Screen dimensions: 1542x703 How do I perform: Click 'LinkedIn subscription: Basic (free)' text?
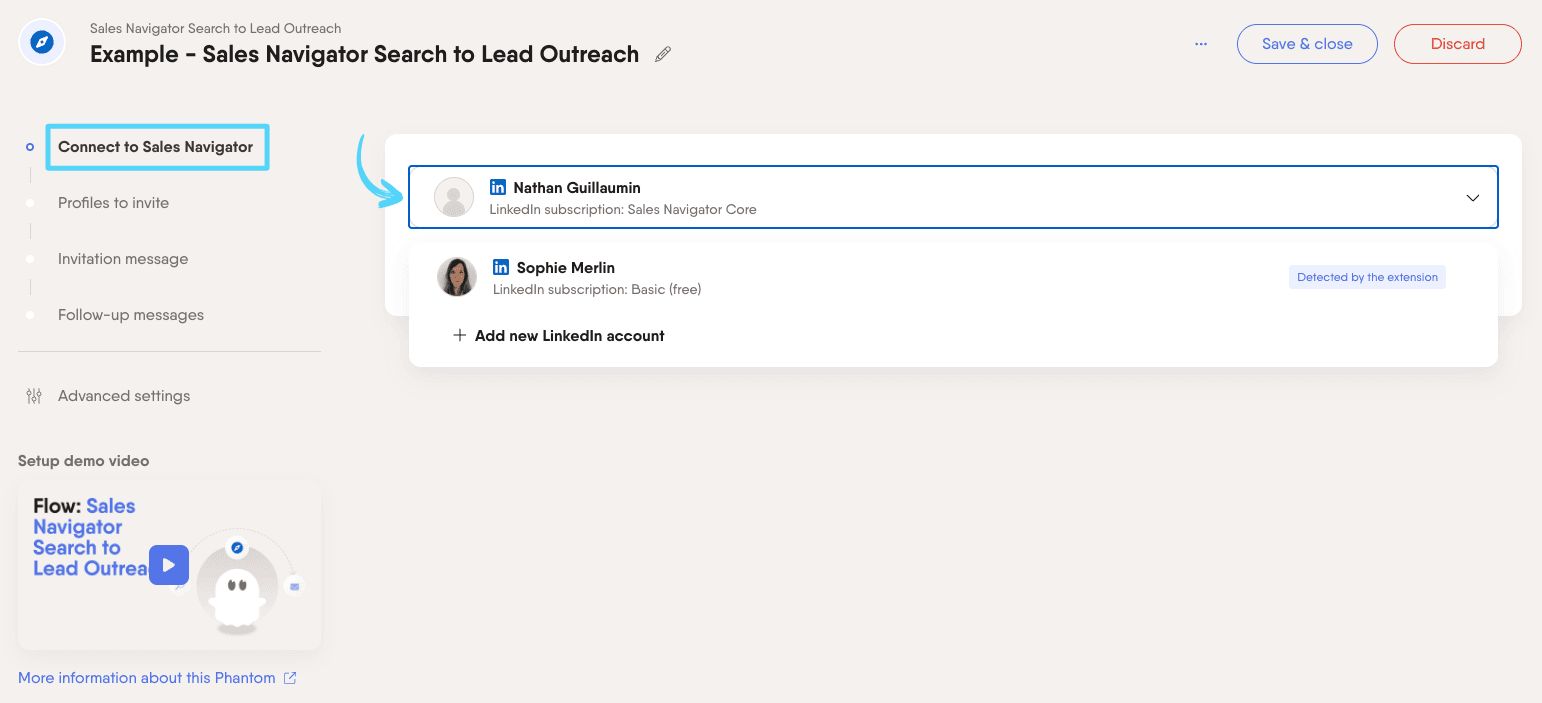597,290
